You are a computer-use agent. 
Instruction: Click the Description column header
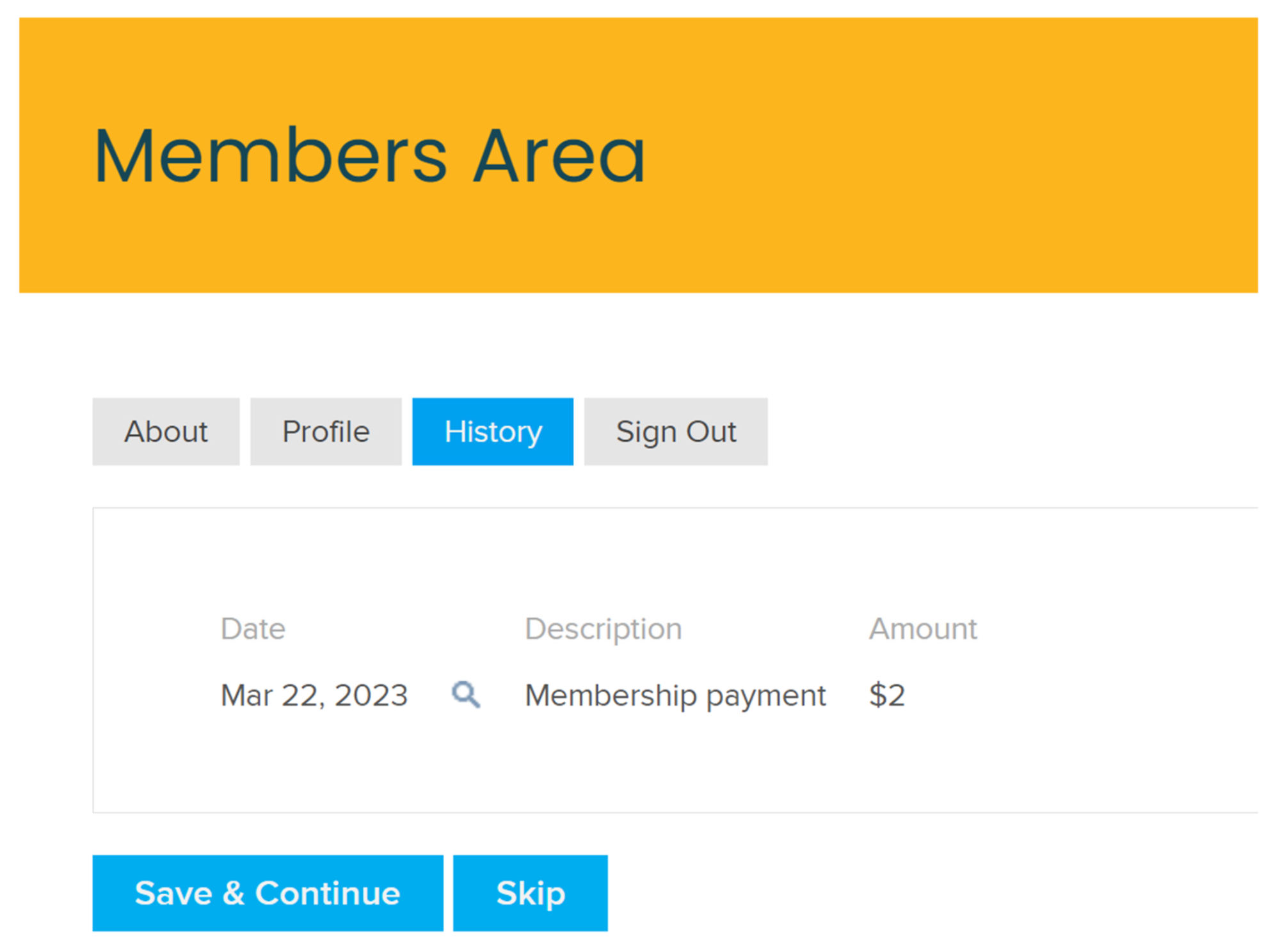pyautogui.click(x=604, y=629)
